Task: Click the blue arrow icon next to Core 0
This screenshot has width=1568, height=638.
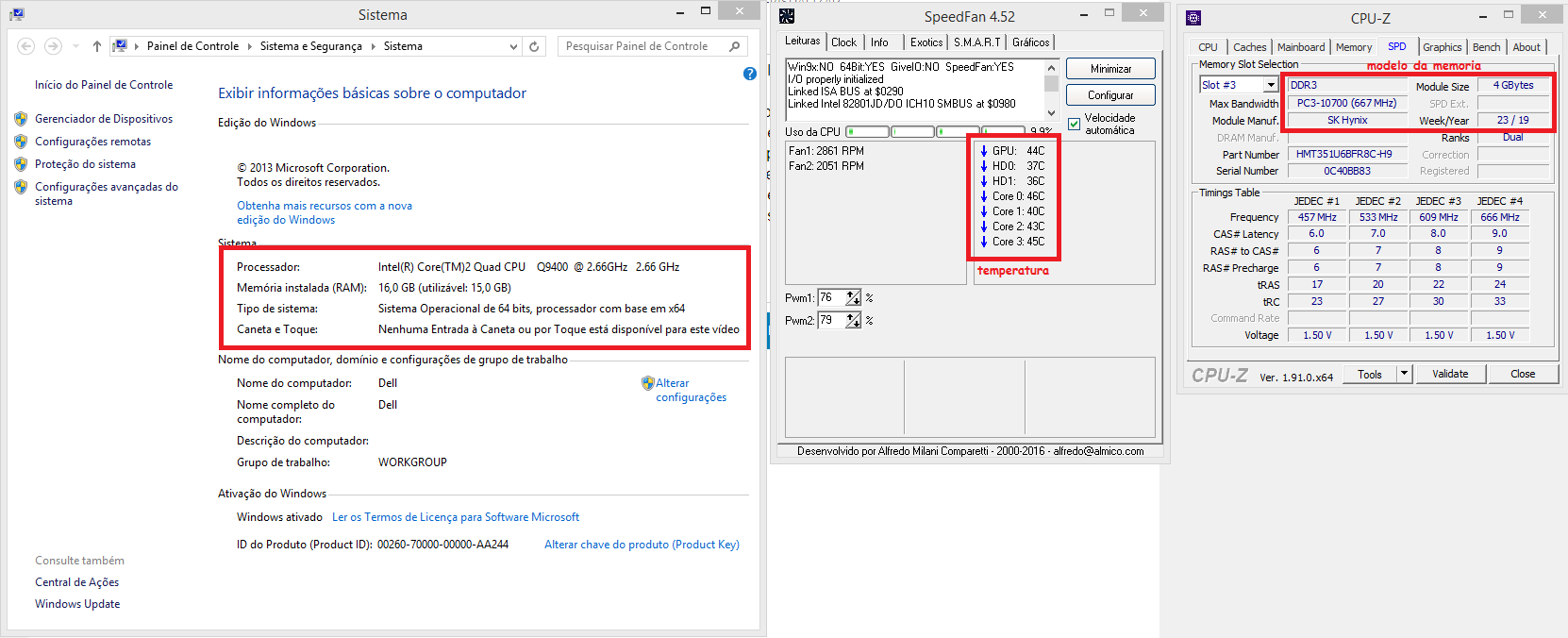Action: pos(984,196)
